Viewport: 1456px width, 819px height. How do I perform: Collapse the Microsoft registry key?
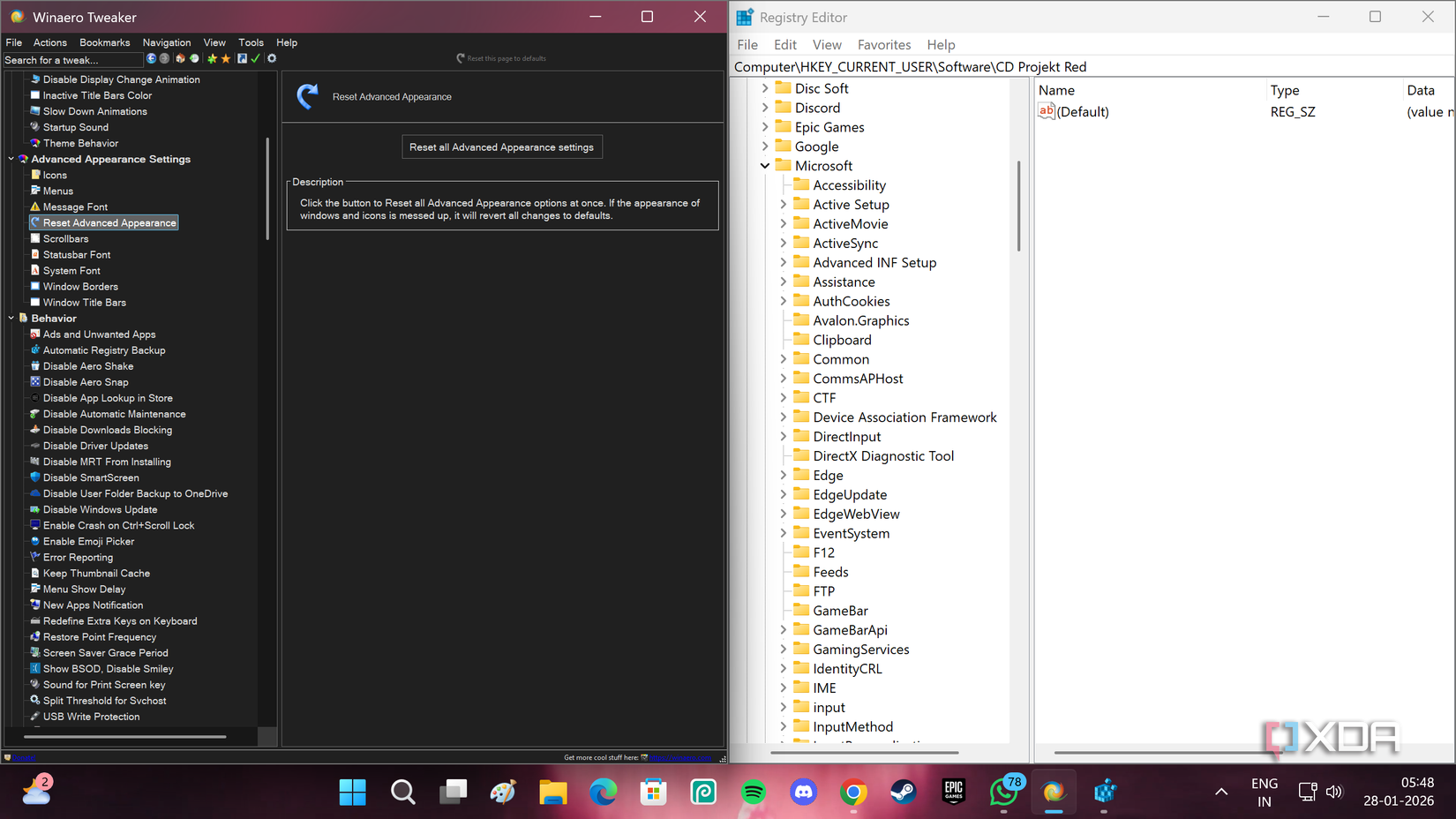(x=764, y=165)
